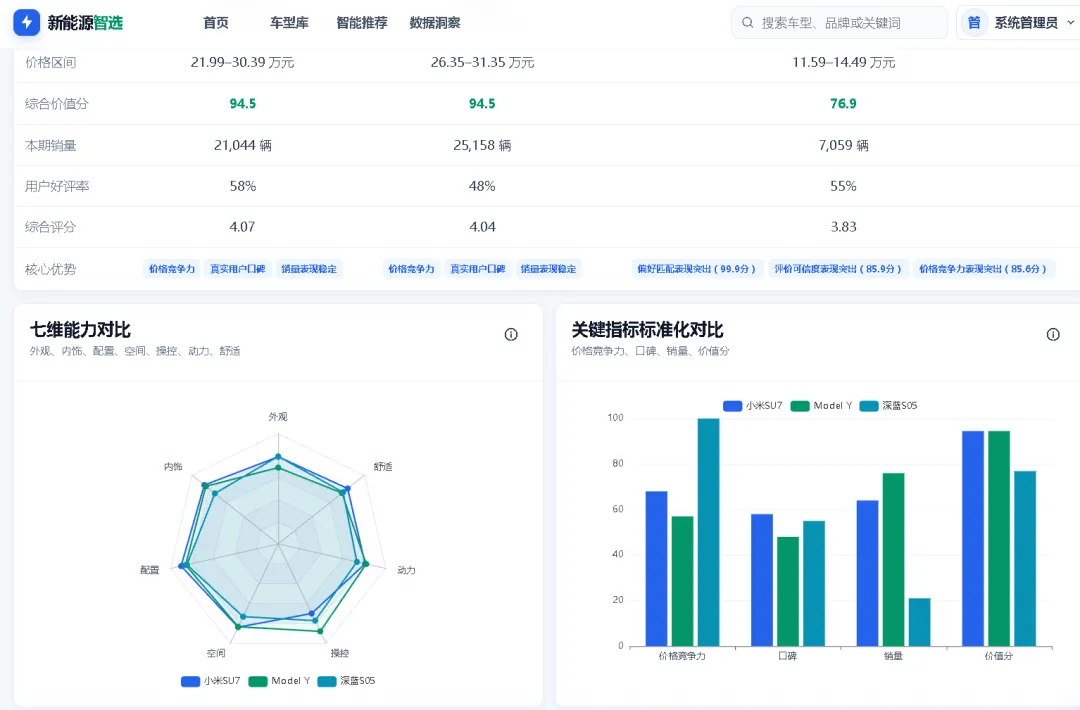Image resolution: width=1080 pixels, height=710 pixels.
Task: Click 真实用户口碑 tag in the 4.07 rating column
Action: (238, 269)
